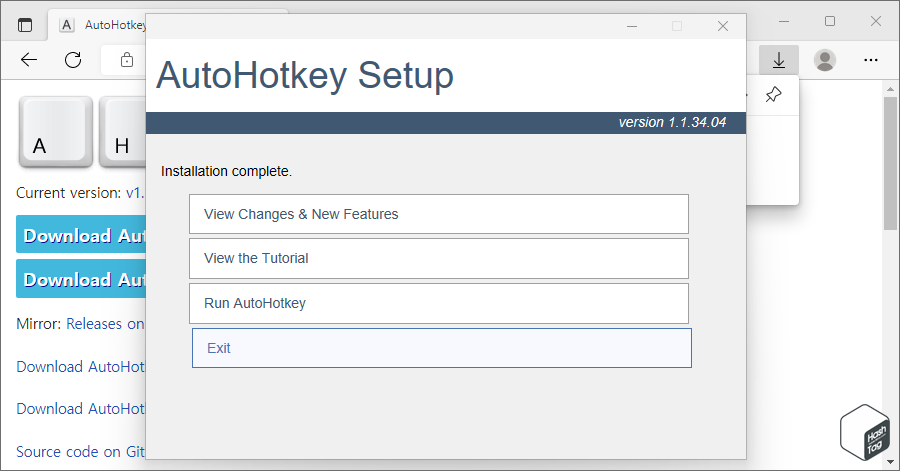
Task: Open View Changes & New Features
Action: pyautogui.click(x=439, y=214)
